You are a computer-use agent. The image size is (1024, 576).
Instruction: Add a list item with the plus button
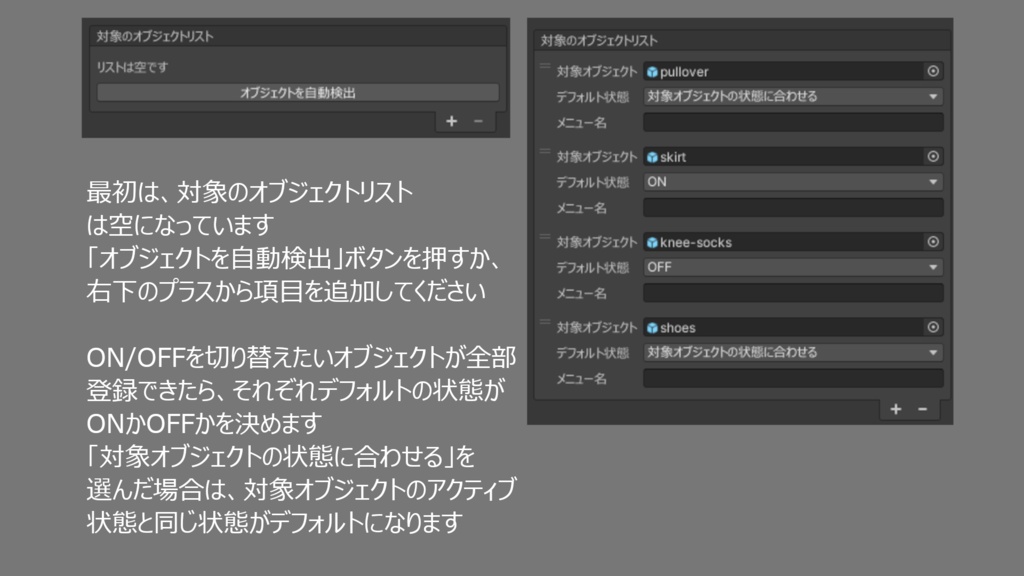click(x=895, y=408)
